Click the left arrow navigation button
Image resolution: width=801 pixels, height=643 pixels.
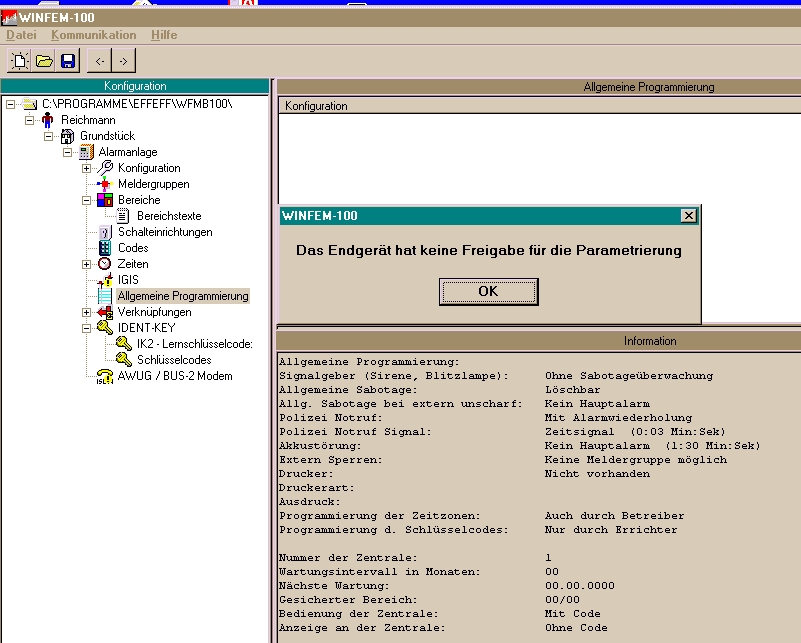pyautogui.click(x=99, y=61)
